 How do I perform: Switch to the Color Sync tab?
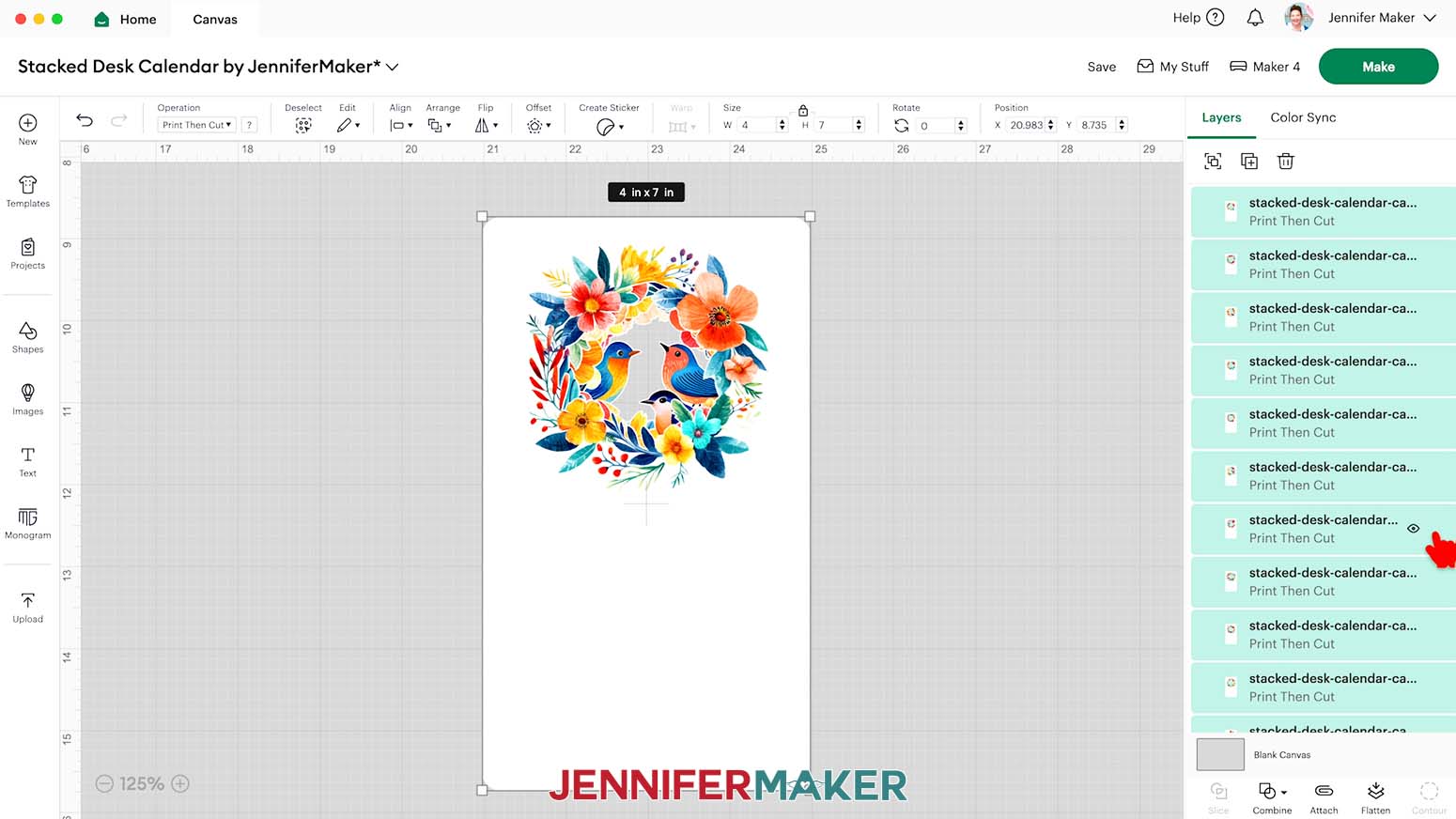[x=1303, y=117]
